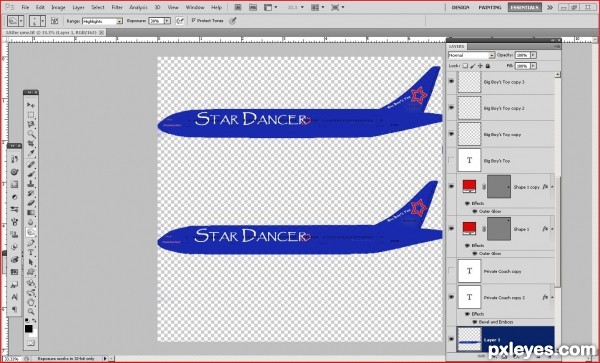Launch Bridge from application bar
The width and height of the screenshot is (600, 363).
[238, 7]
